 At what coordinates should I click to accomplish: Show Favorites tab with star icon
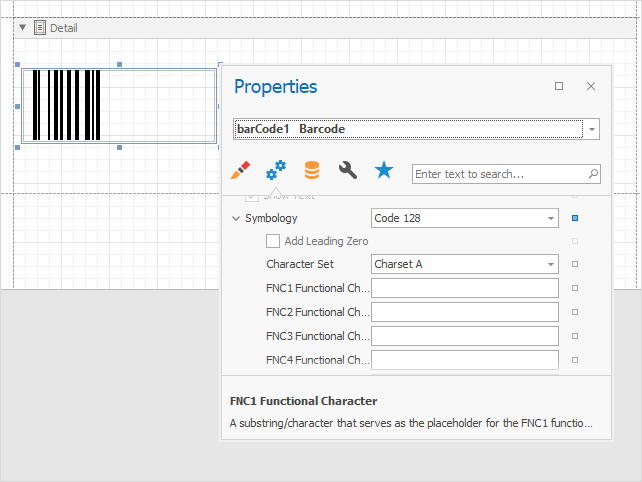click(x=384, y=170)
